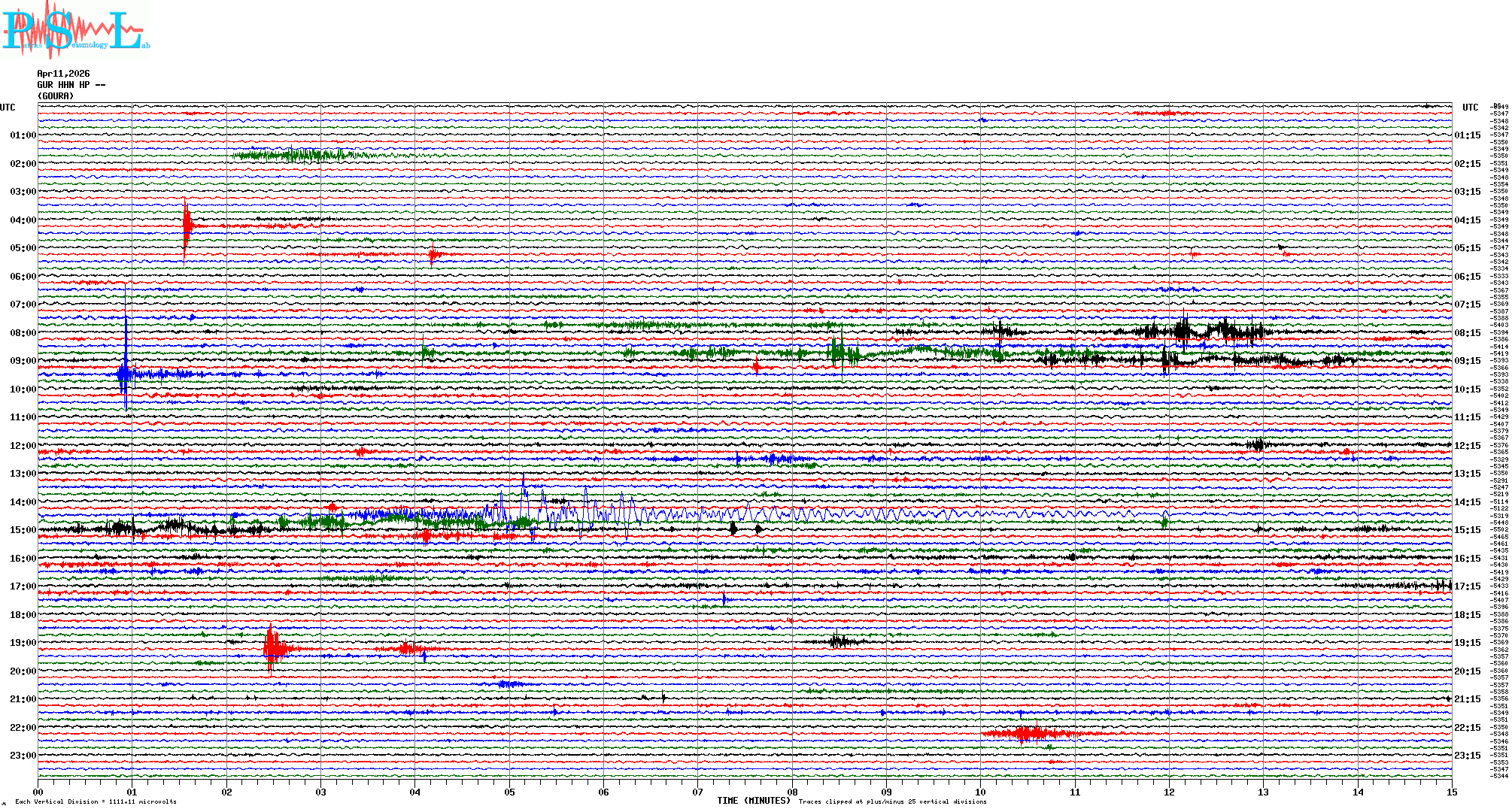Screen dimensions: 1512x812
Task: Click the 08:15 label on right axis
Action: pyautogui.click(x=1467, y=333)
